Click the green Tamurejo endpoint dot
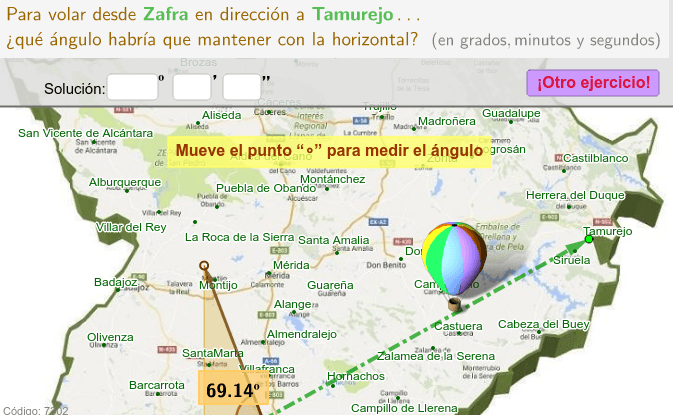 589,239
